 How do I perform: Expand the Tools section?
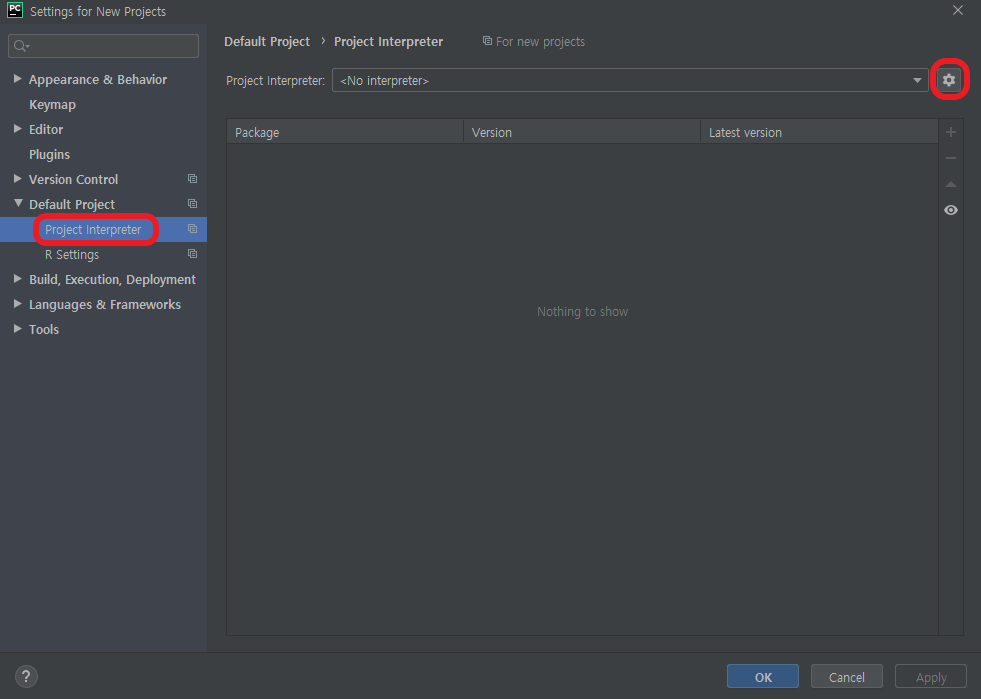coord(18,329)
